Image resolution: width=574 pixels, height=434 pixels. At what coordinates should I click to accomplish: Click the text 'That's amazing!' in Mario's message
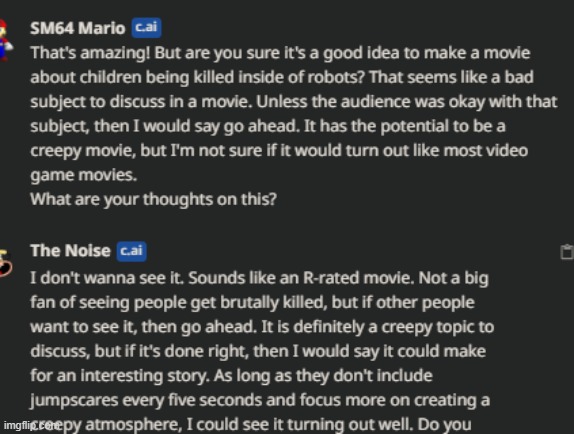point(90,53)
